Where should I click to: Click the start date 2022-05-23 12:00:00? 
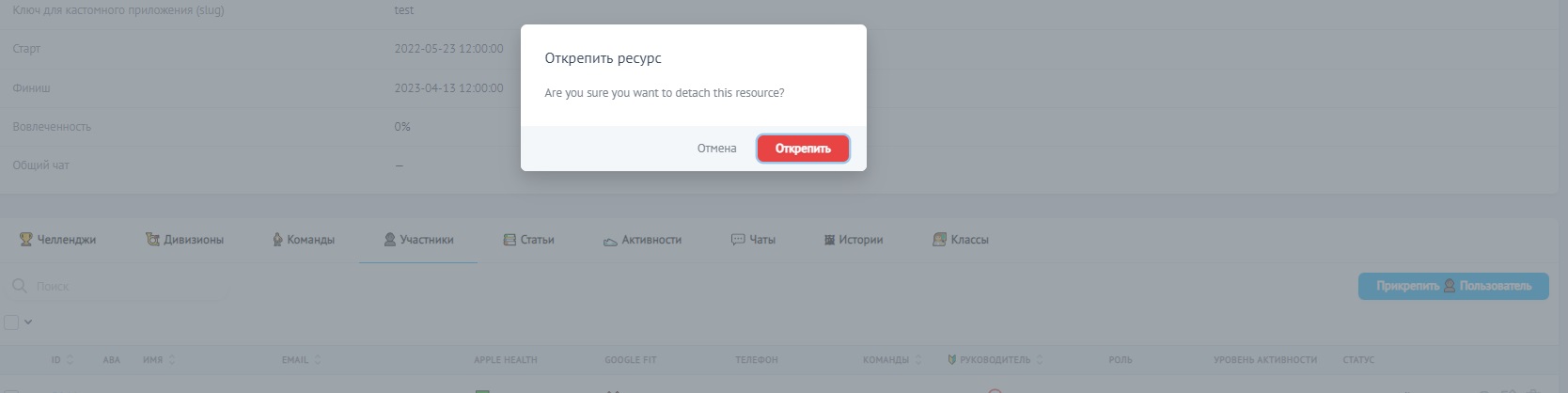tap(448, 49)
